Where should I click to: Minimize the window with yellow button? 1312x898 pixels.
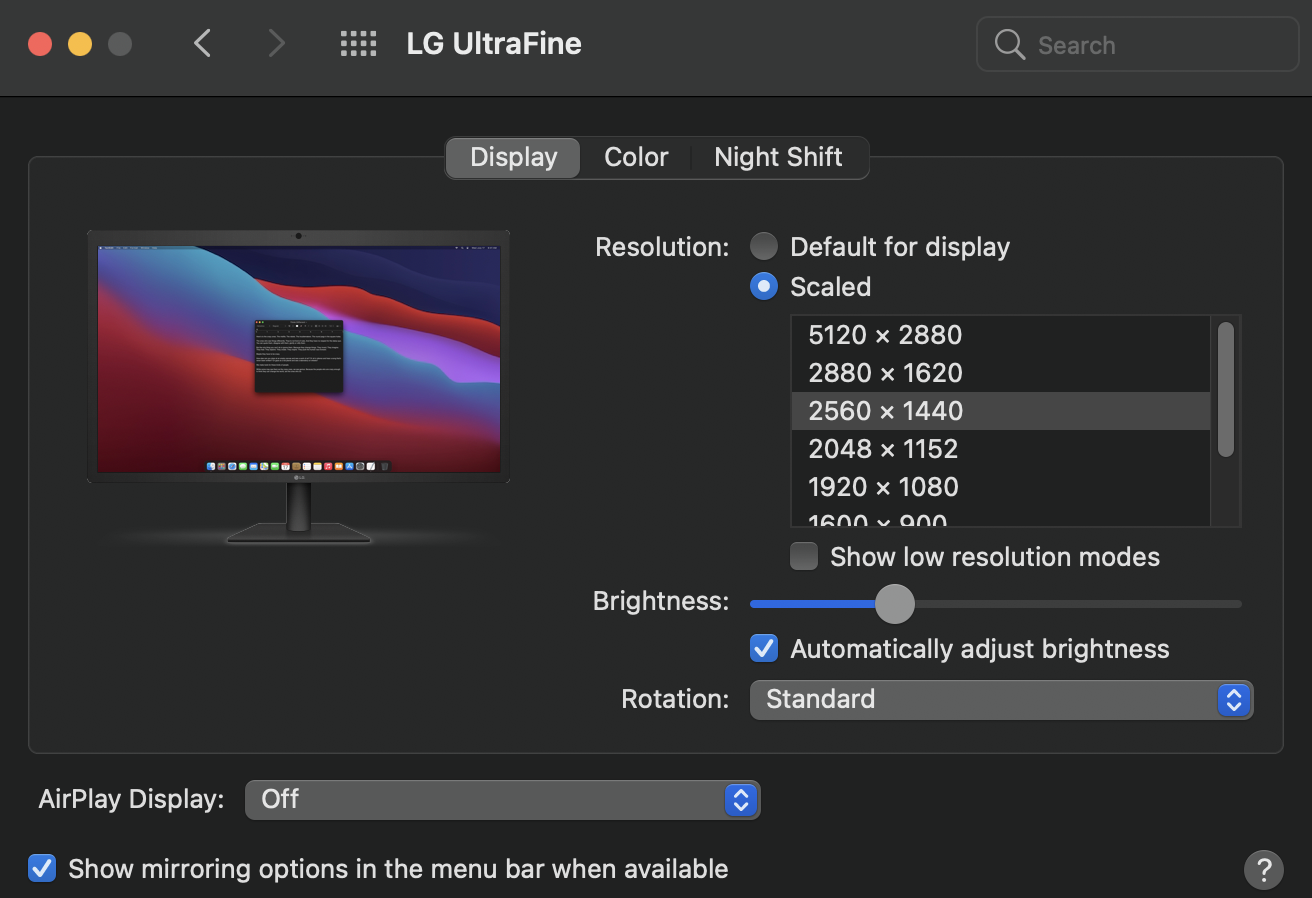coord(80,44)
